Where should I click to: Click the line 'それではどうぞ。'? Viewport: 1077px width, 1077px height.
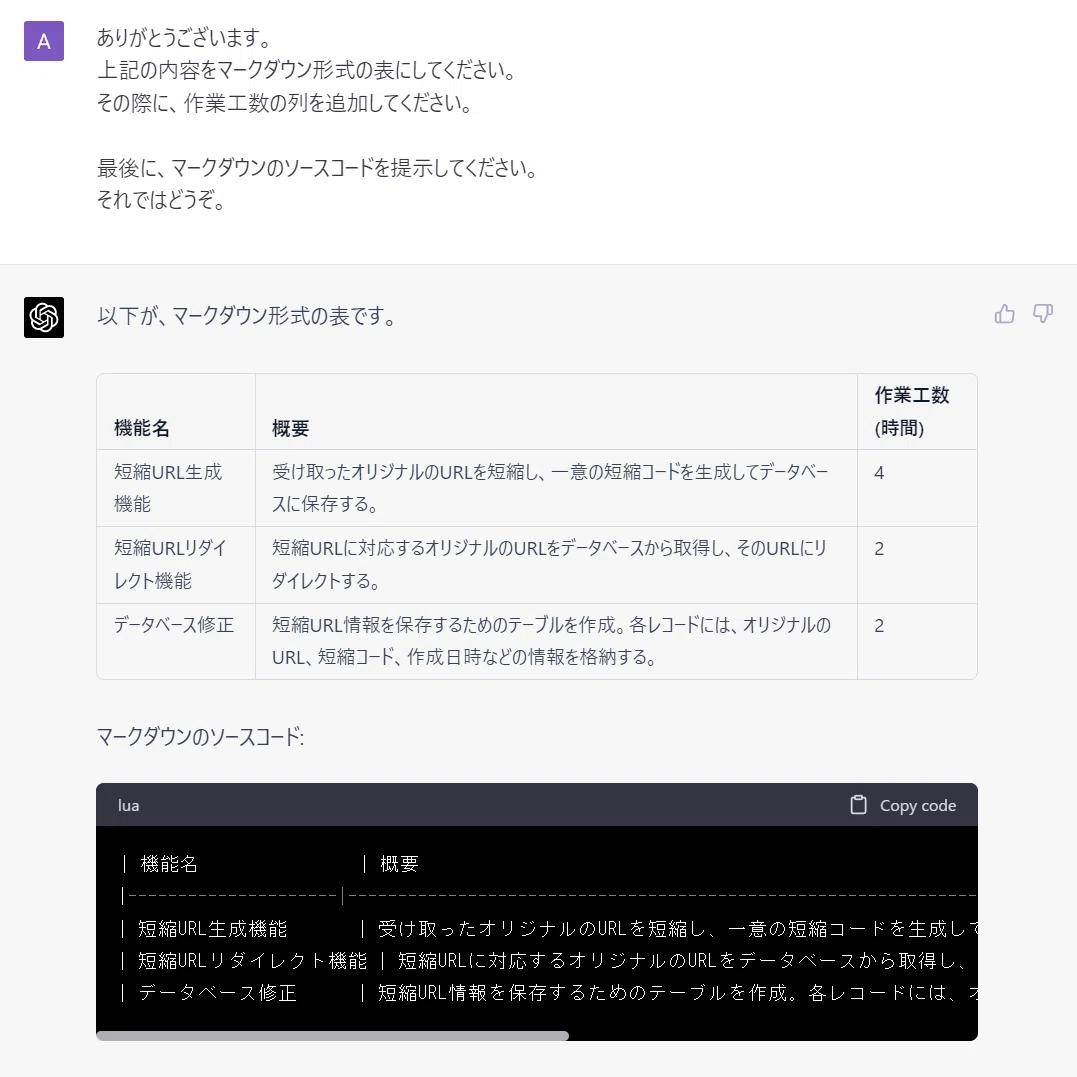(x=161, y=200)
